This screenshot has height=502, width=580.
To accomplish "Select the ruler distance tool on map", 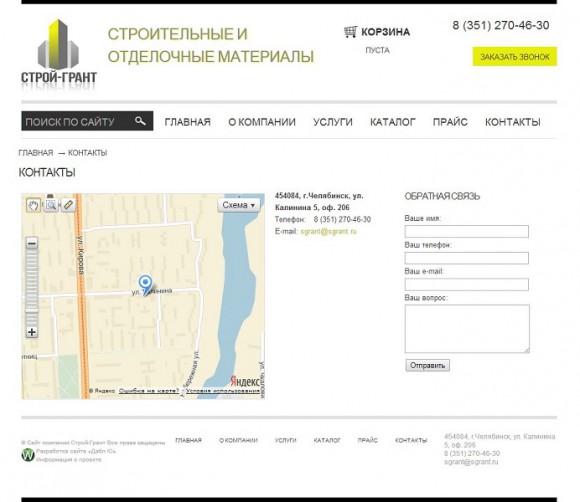I will coord(68,205).
